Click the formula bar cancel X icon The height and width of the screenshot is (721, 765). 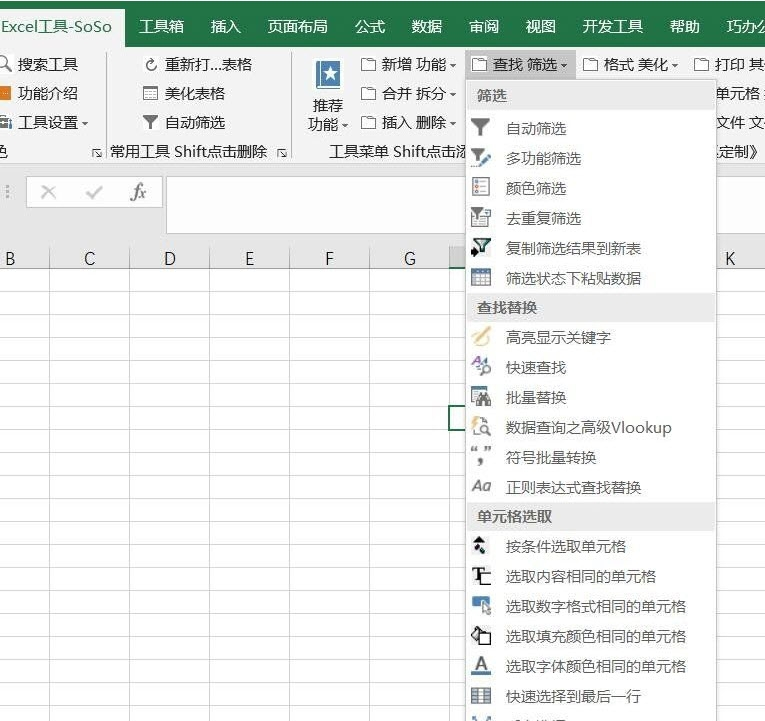[x=48, y=192]
